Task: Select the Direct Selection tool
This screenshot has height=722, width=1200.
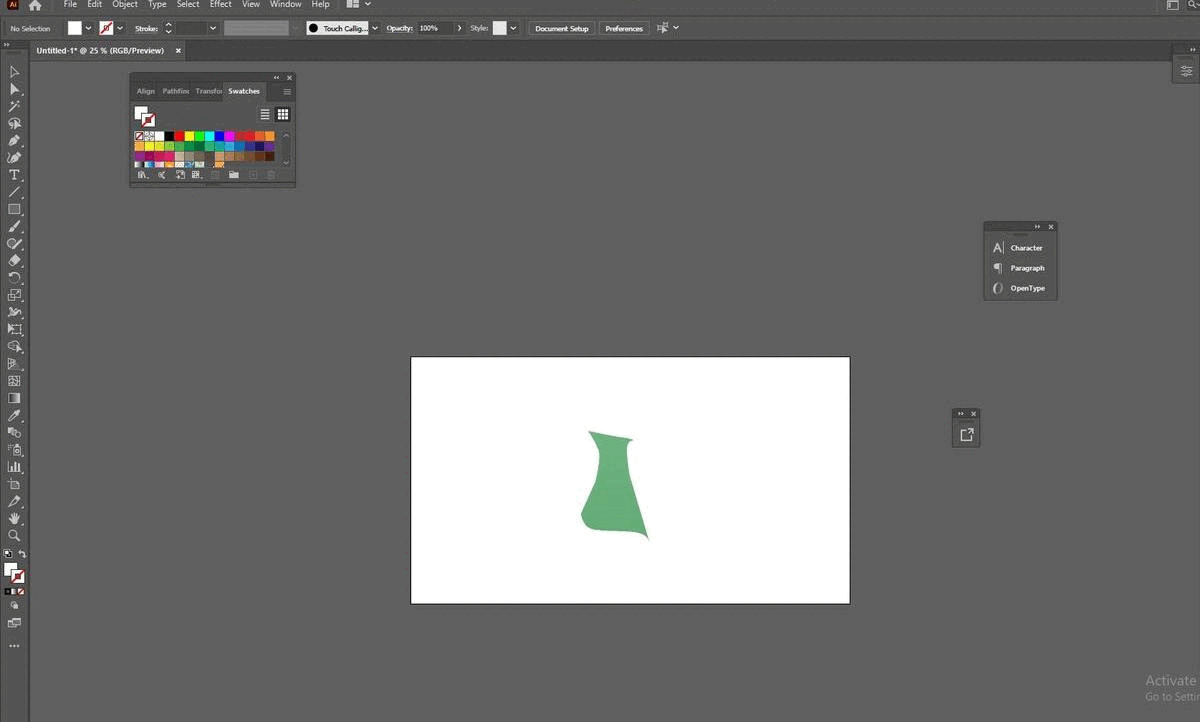Action: click(x=14, y=89)
